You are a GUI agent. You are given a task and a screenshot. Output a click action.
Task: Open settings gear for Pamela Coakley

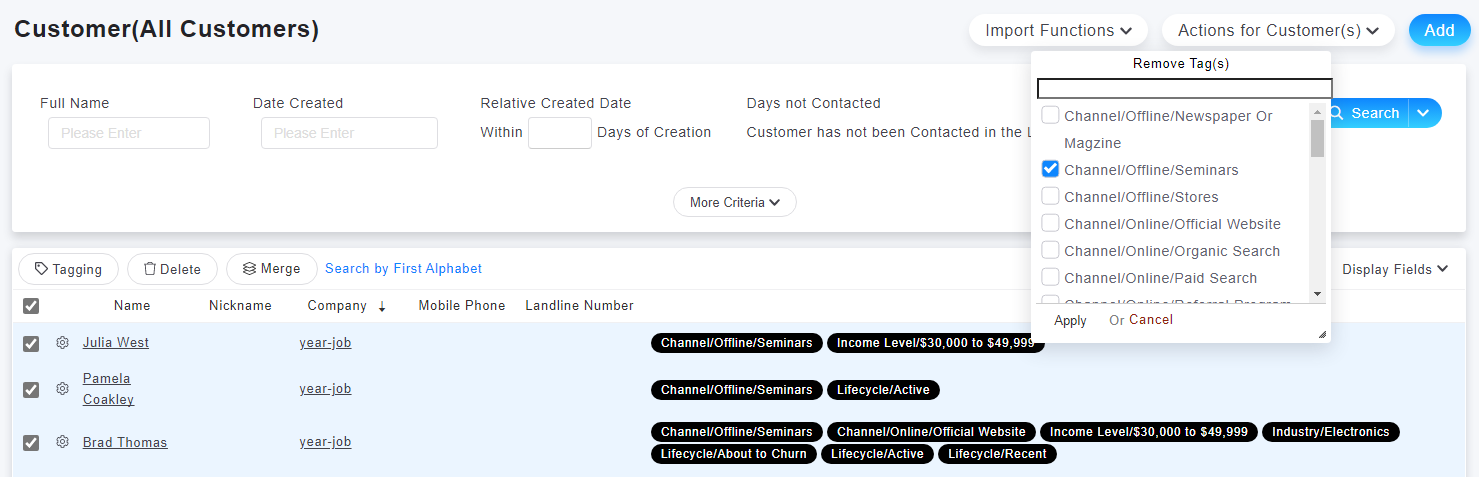pyautogui.click(x=62, y=389)
